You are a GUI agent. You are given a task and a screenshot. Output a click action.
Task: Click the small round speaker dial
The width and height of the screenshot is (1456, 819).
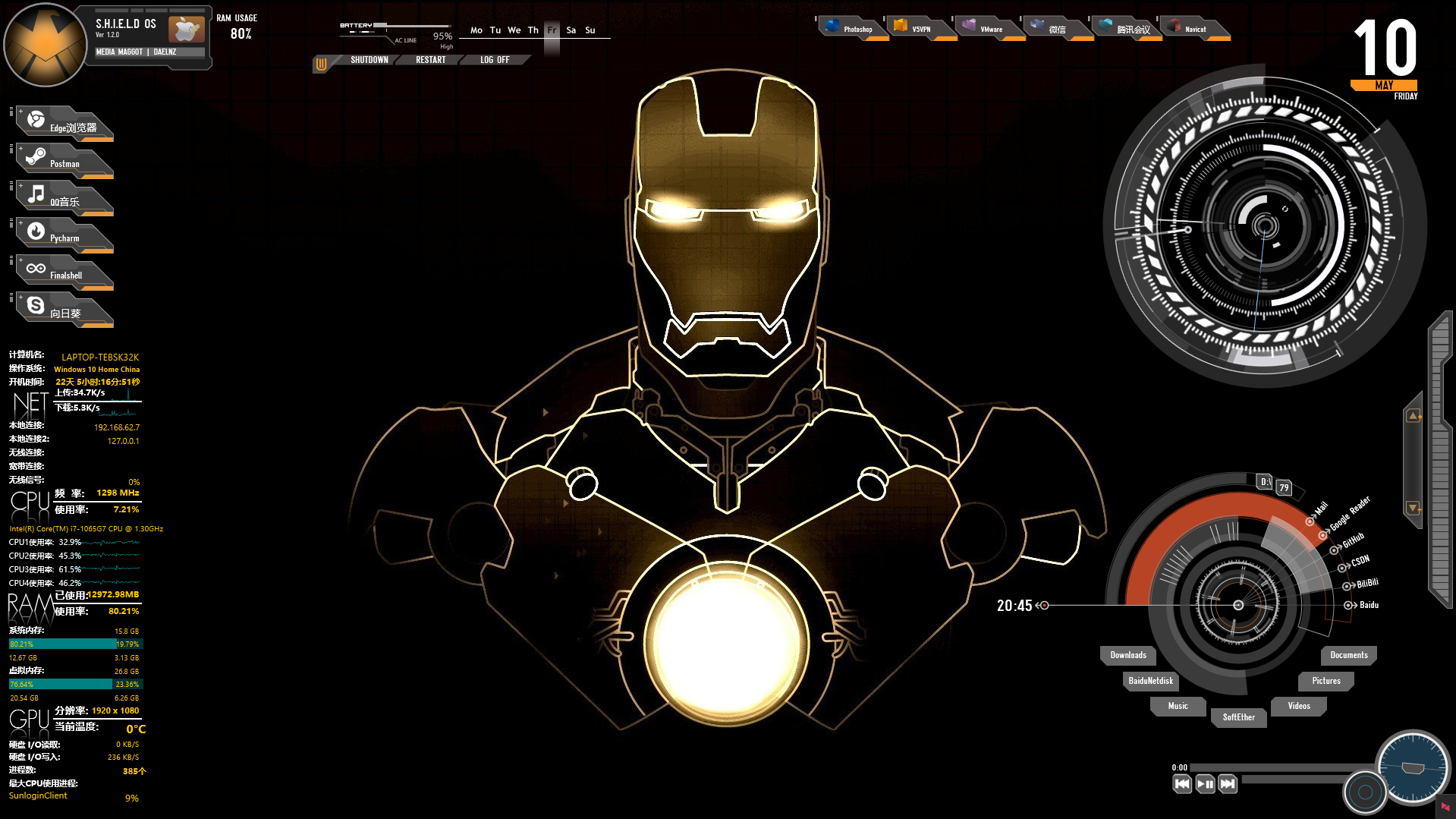click(1365, 792)
